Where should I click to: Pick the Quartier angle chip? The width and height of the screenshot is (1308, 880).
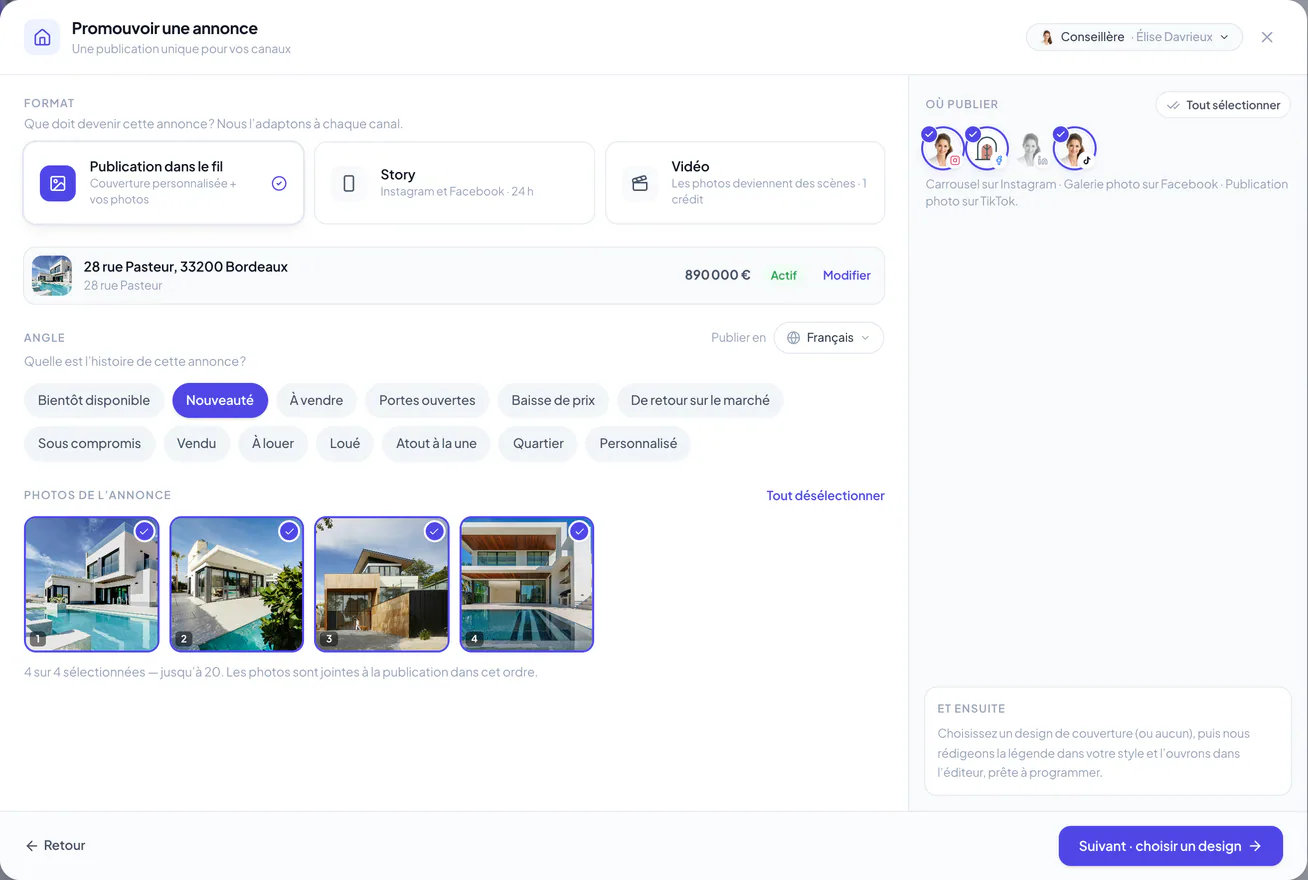coord(538,444)
